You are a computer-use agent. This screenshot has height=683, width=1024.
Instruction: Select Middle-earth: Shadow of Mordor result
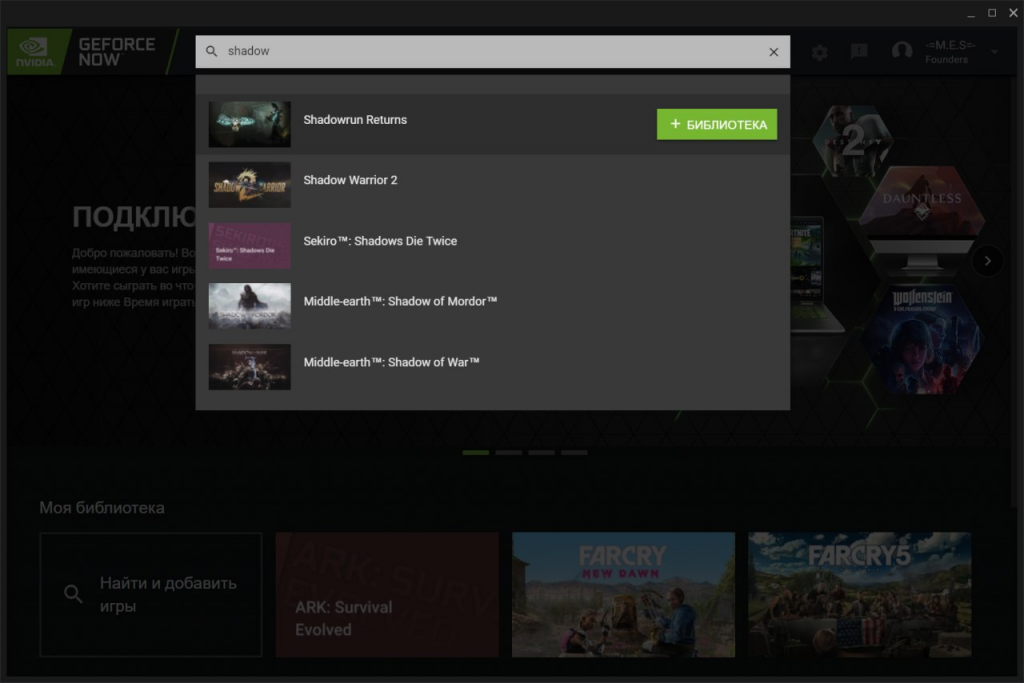pyautogui.click(x=400, y=302)
